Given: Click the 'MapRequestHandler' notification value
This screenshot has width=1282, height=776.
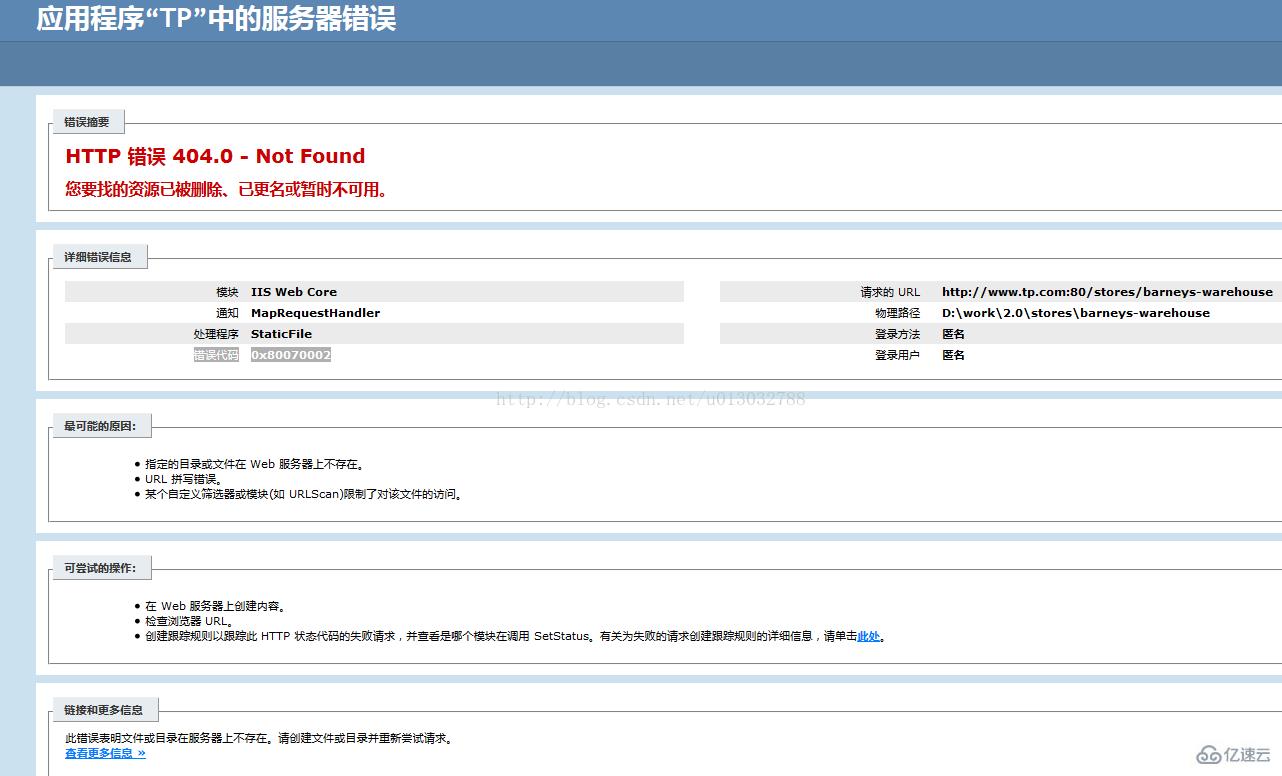Looking at the screenshot, I should [x=315, y=313].
